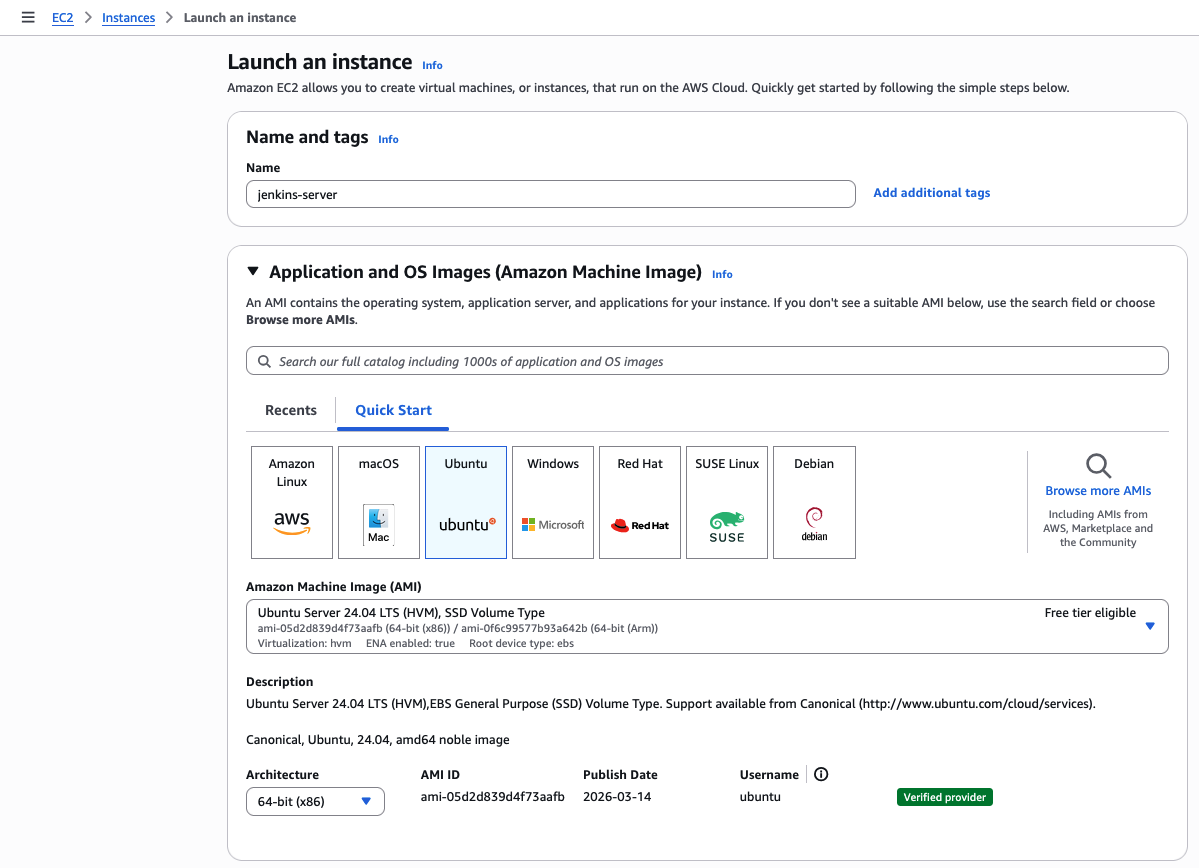The image size is (1199, 868).
Task: Select the Windows AMI tile
Action: (553, 502)
